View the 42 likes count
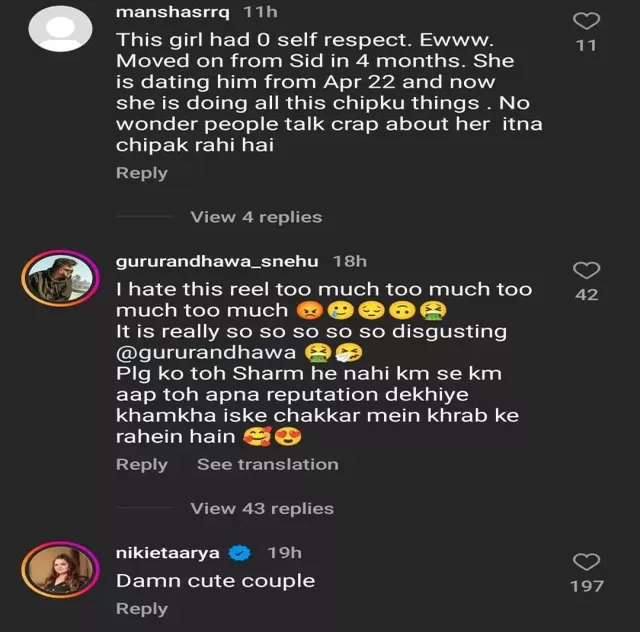 pyautogui.click(x=587, y=295)
